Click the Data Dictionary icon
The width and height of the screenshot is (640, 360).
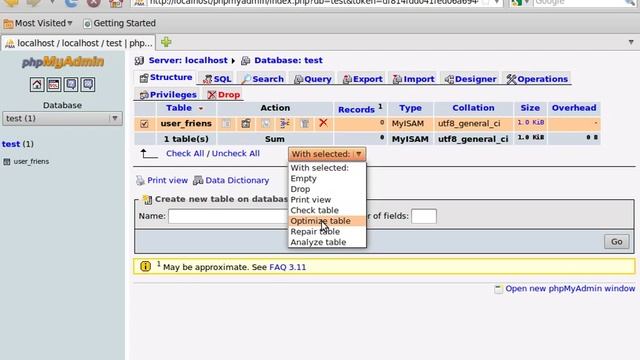198,180
